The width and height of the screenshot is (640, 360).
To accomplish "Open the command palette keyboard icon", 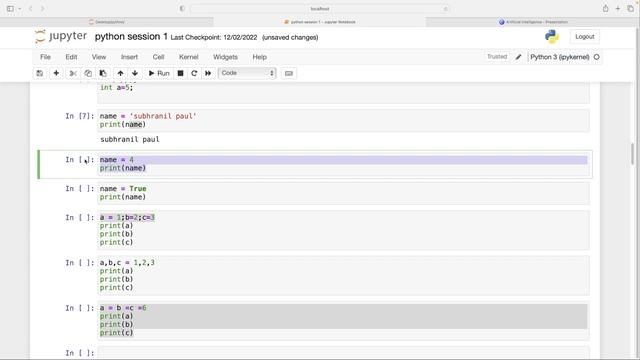I will [289, 73].
